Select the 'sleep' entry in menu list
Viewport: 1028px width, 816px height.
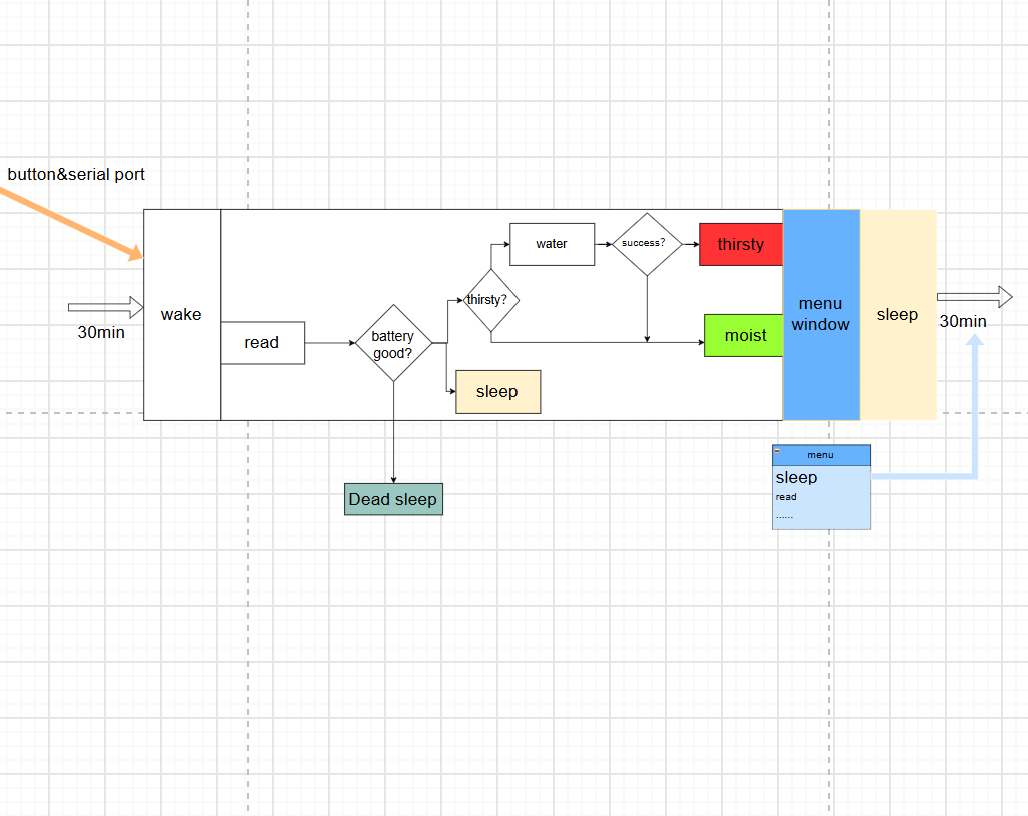821,477
